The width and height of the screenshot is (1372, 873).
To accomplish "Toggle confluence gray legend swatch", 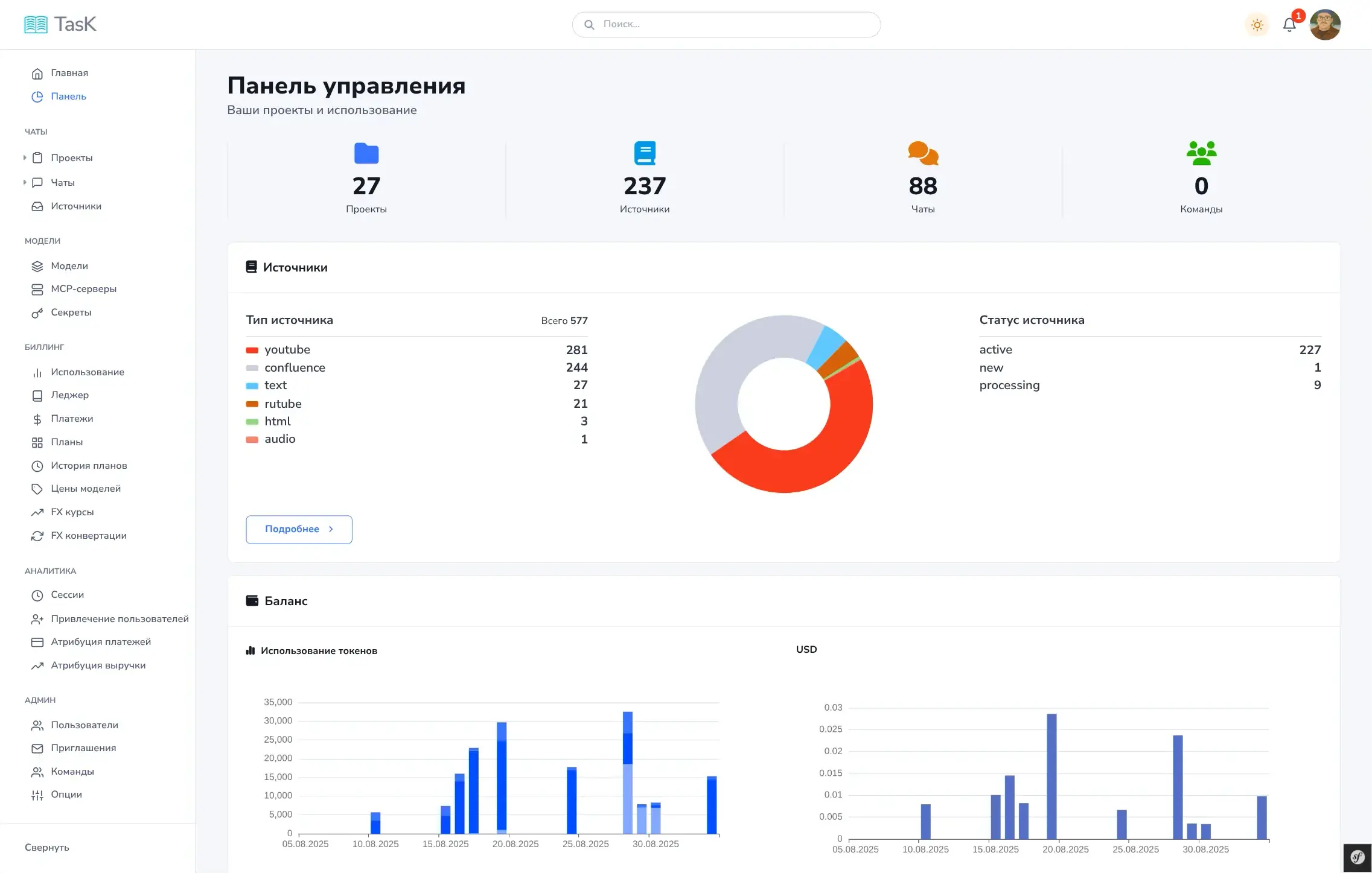I will pos(252,368).
